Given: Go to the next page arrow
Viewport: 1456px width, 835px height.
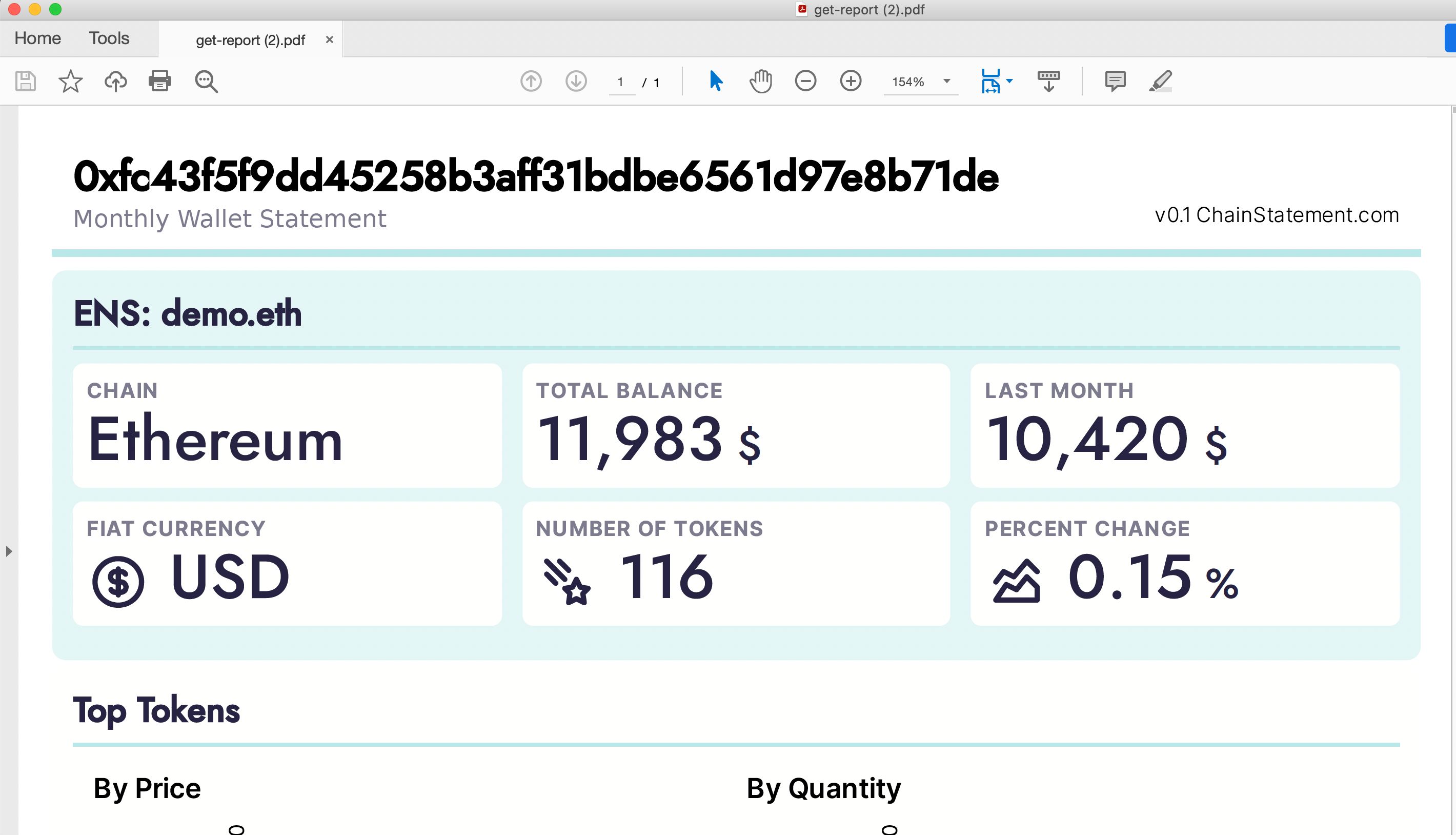Looking at the screenshot, I should coord(576,81).
